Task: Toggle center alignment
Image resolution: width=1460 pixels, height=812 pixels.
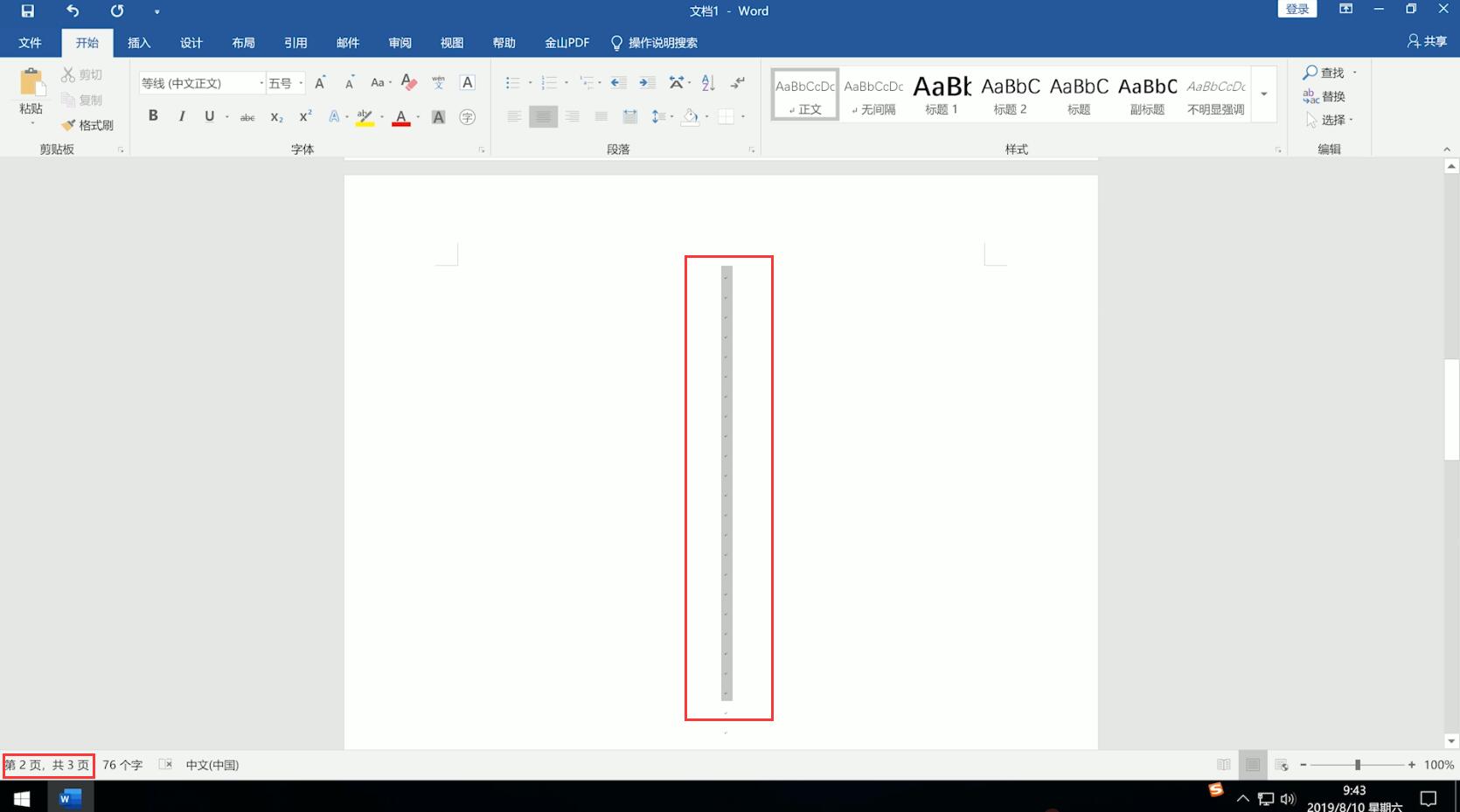Action: (x=543, y=116)
